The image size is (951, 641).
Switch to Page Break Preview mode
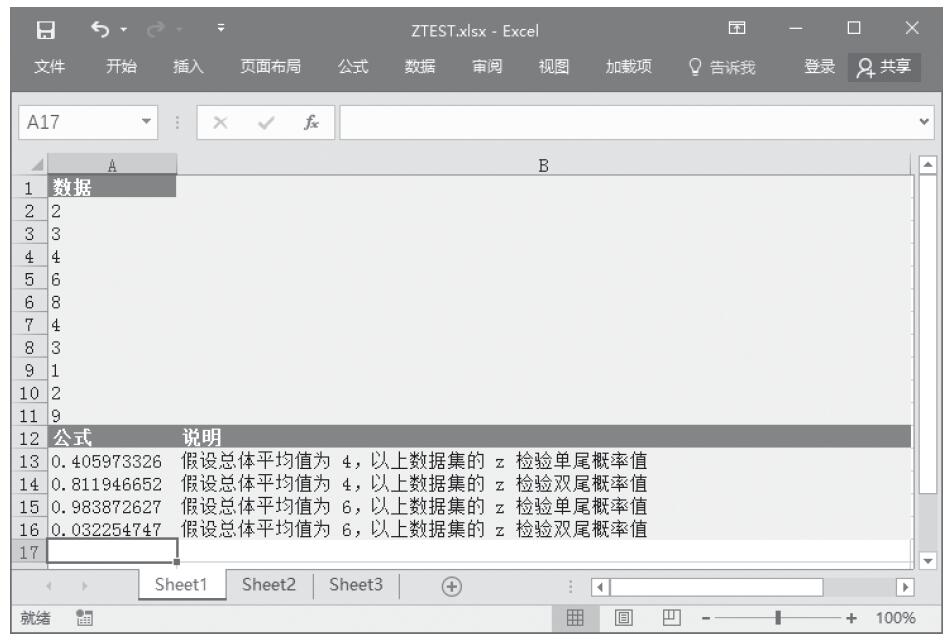tap(662, 619)
